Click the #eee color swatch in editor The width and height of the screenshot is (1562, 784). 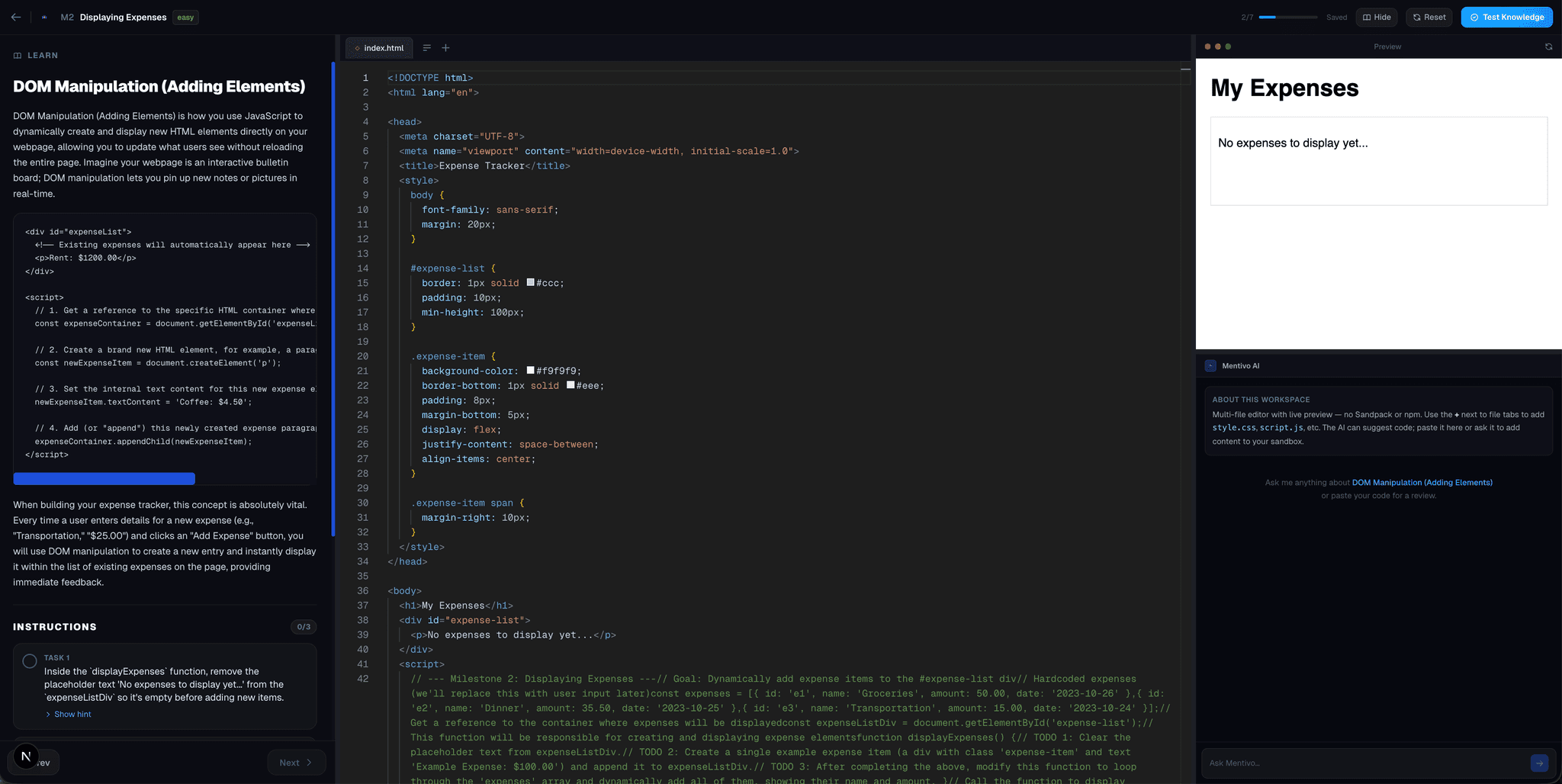(x=570, y=385)
